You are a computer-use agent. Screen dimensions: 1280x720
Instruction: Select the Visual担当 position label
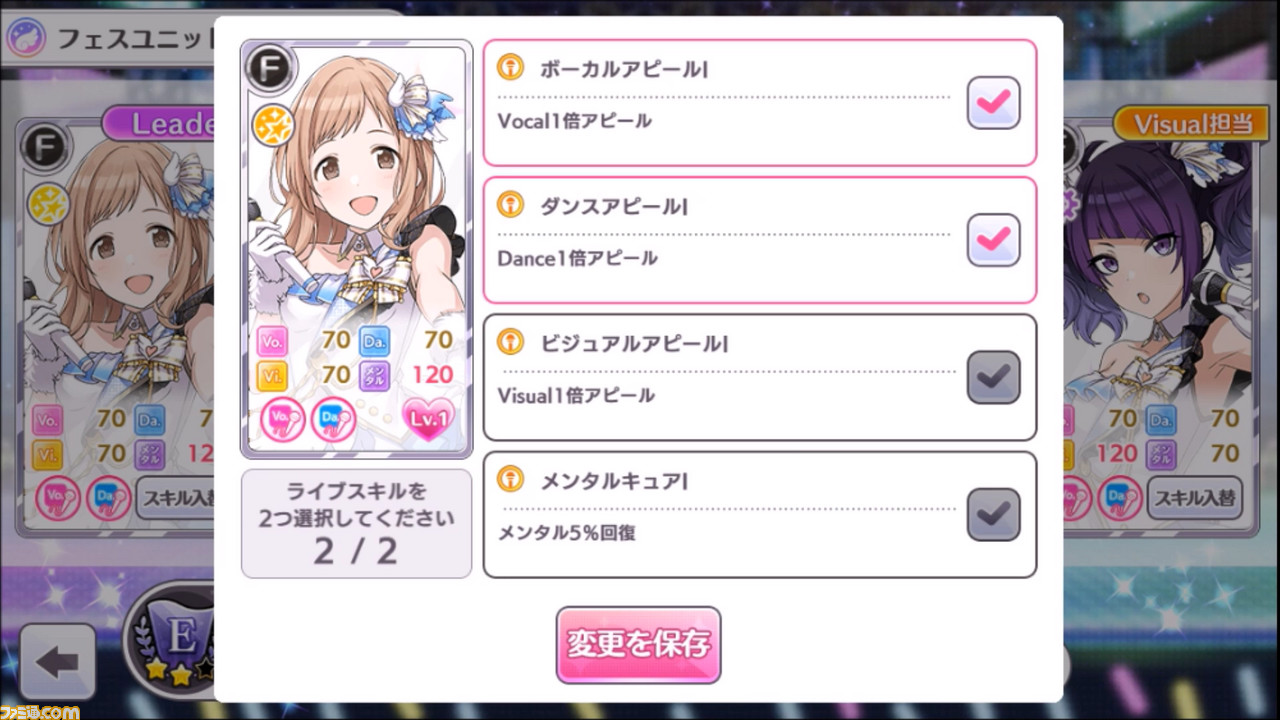1190,123
